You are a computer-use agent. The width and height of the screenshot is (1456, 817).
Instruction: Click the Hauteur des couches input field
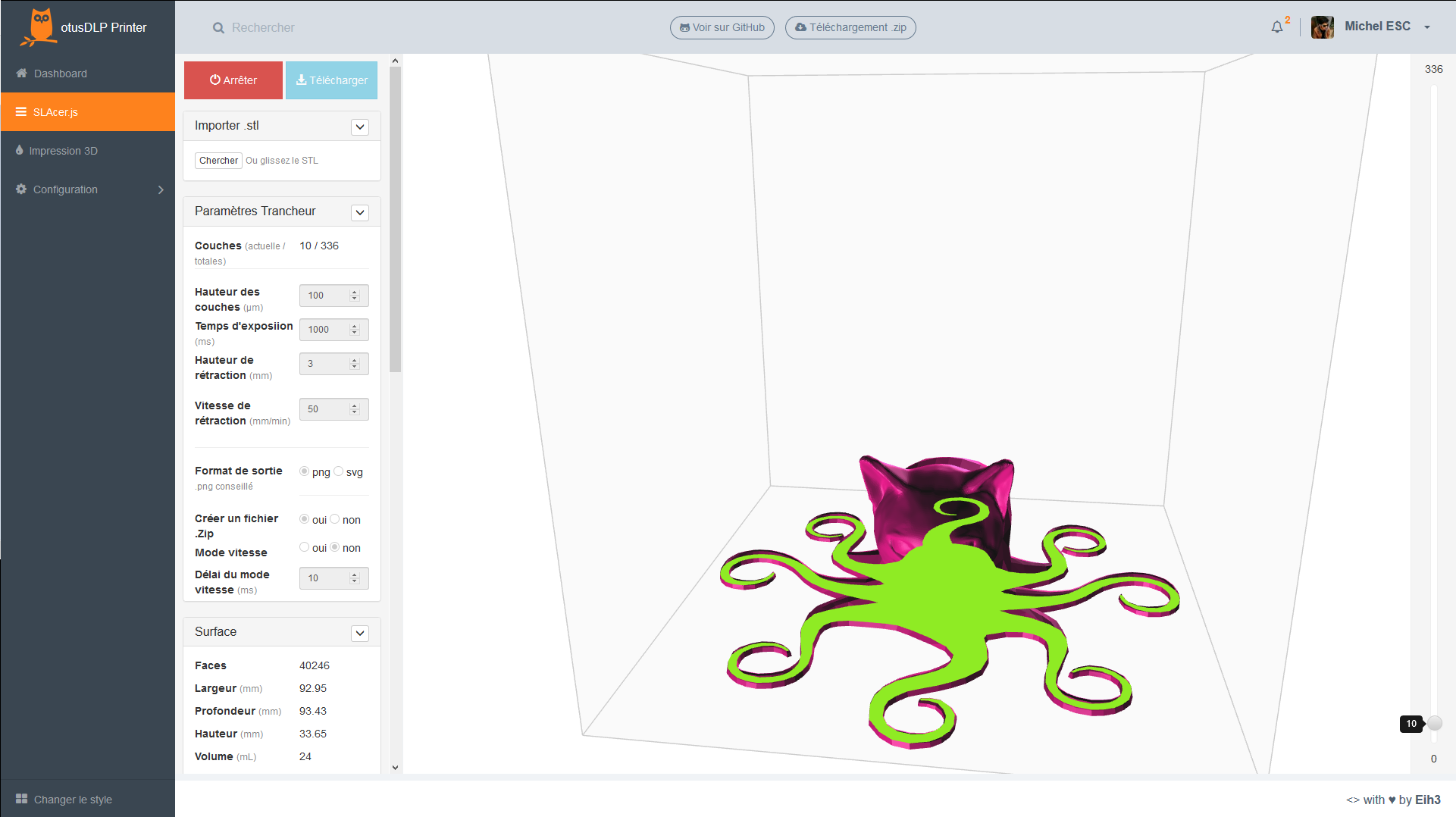[x=334, y=296]
